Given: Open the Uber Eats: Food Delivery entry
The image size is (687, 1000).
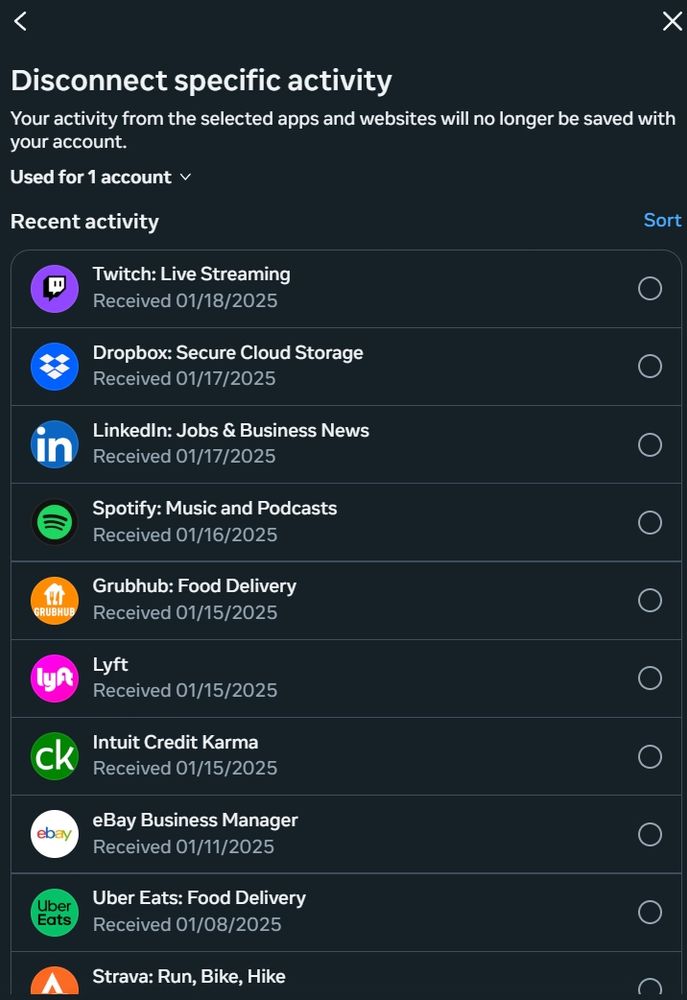Looking at the screenshot, I should [199, 911].
